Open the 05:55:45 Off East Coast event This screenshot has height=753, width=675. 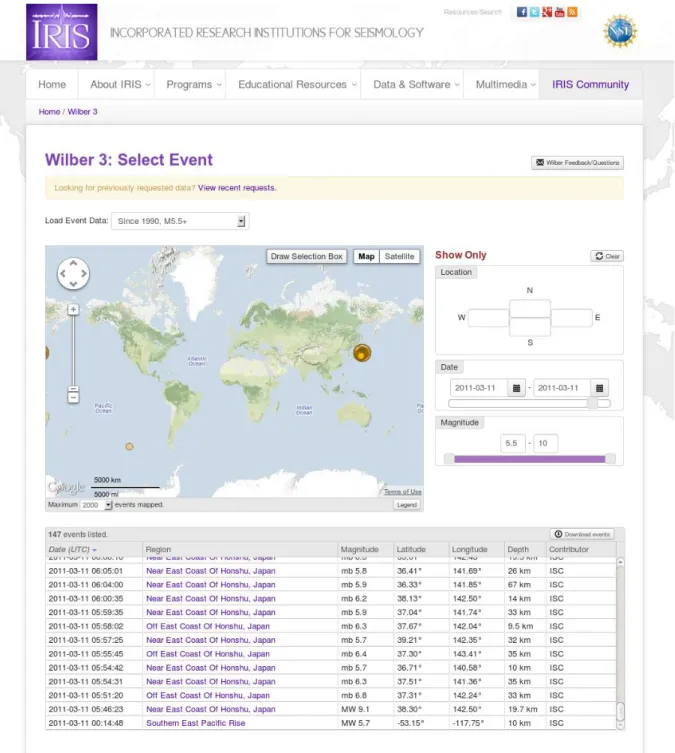coord(208,654)
